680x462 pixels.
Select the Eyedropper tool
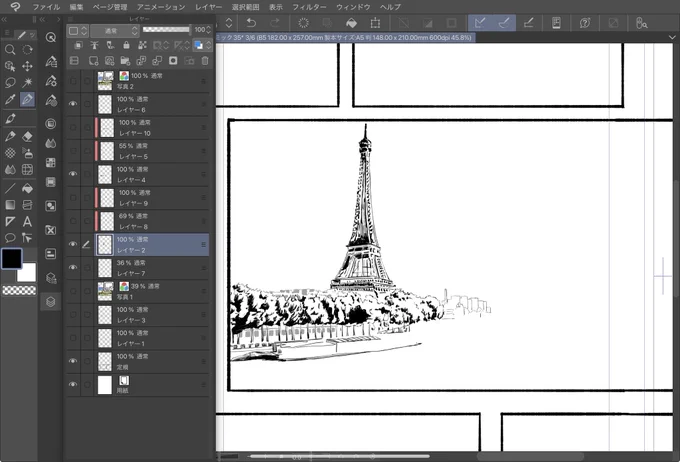pyautogui.click(x=10, y=99)
